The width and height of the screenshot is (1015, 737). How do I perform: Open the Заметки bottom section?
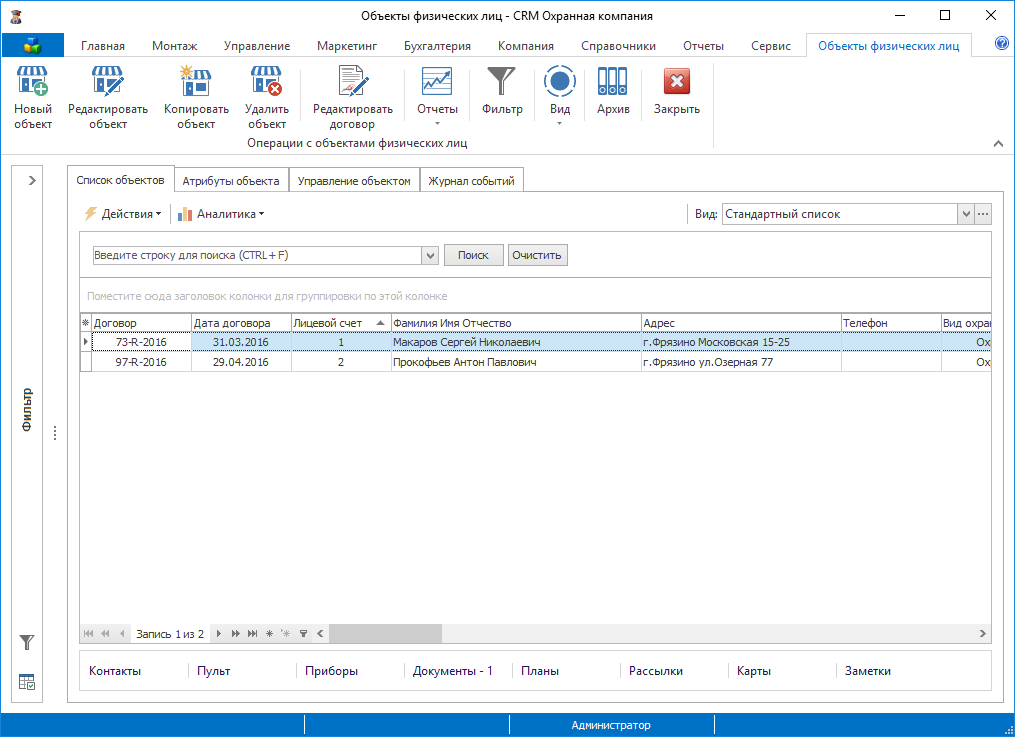click(867, 671)
